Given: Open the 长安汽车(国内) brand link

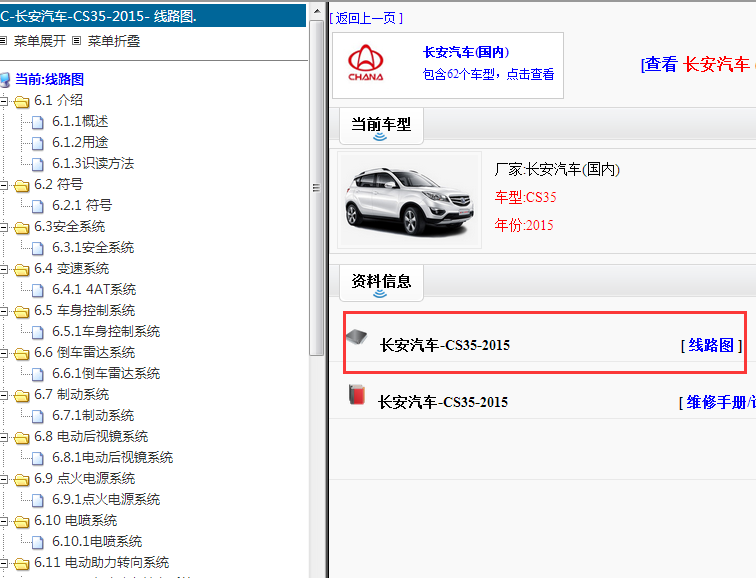Looking at the screenshot, I should coord(466,52).
